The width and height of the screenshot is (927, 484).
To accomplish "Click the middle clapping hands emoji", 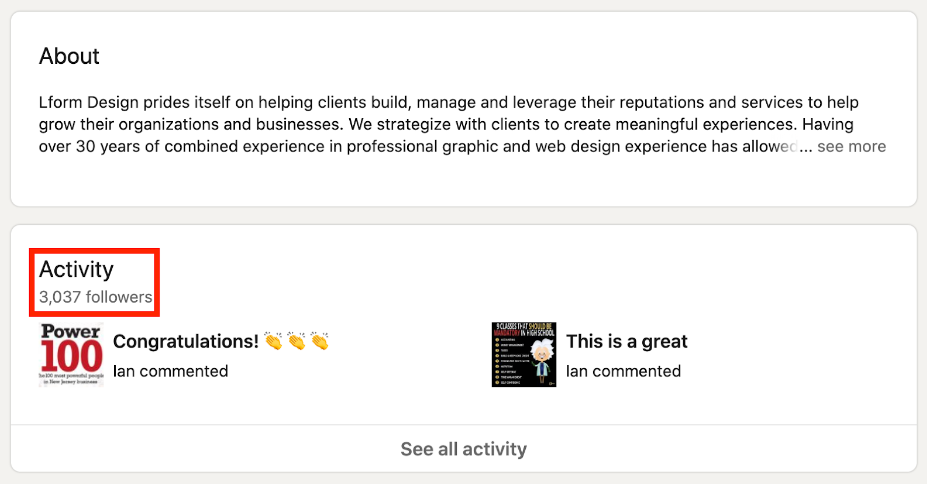I will point(297,342).
